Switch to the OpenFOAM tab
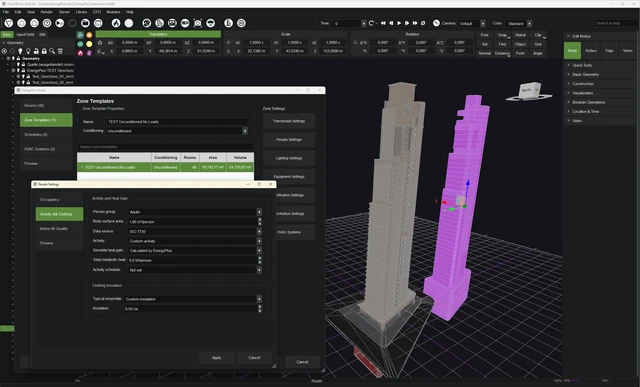 click(25, 35)
